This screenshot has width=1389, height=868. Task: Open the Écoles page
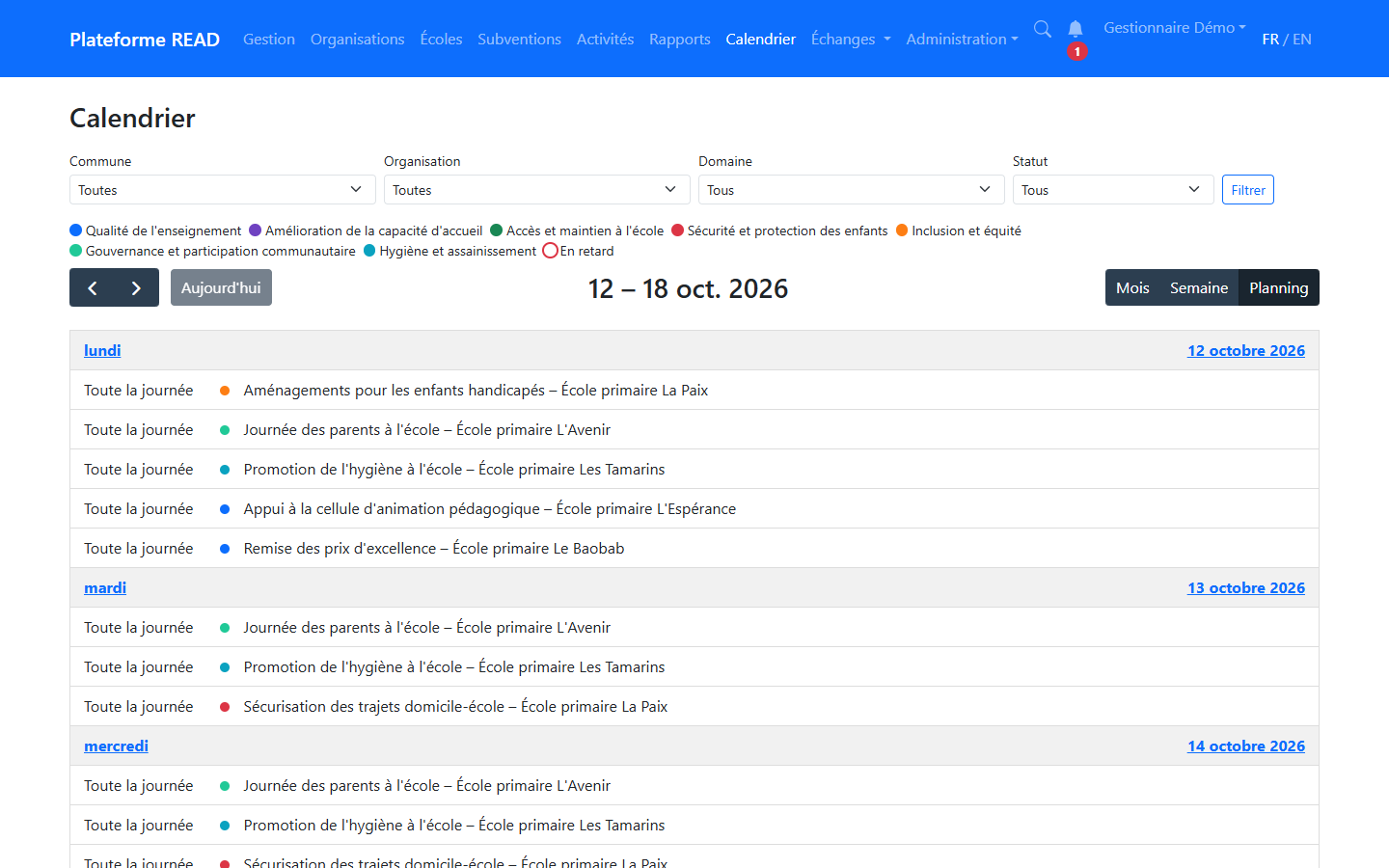(x=441, y=39)
